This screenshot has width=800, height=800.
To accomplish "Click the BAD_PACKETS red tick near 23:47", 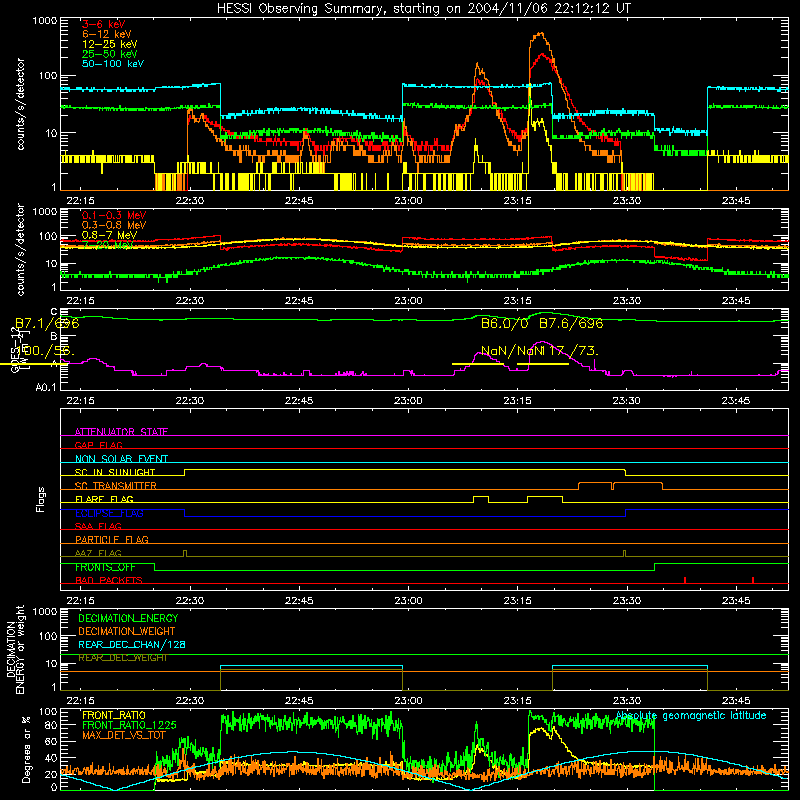I will click(x=753, y=580).
